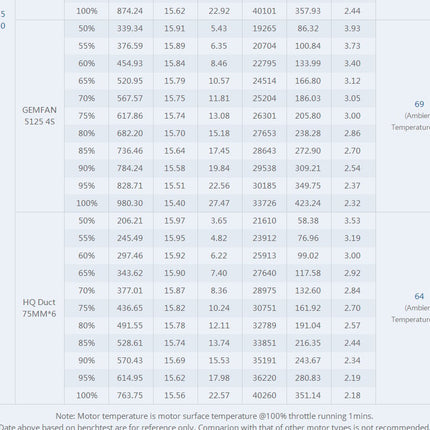
Task: Click the 763.75 thrust cell for HQ Duct
Action: coord(130,395)
